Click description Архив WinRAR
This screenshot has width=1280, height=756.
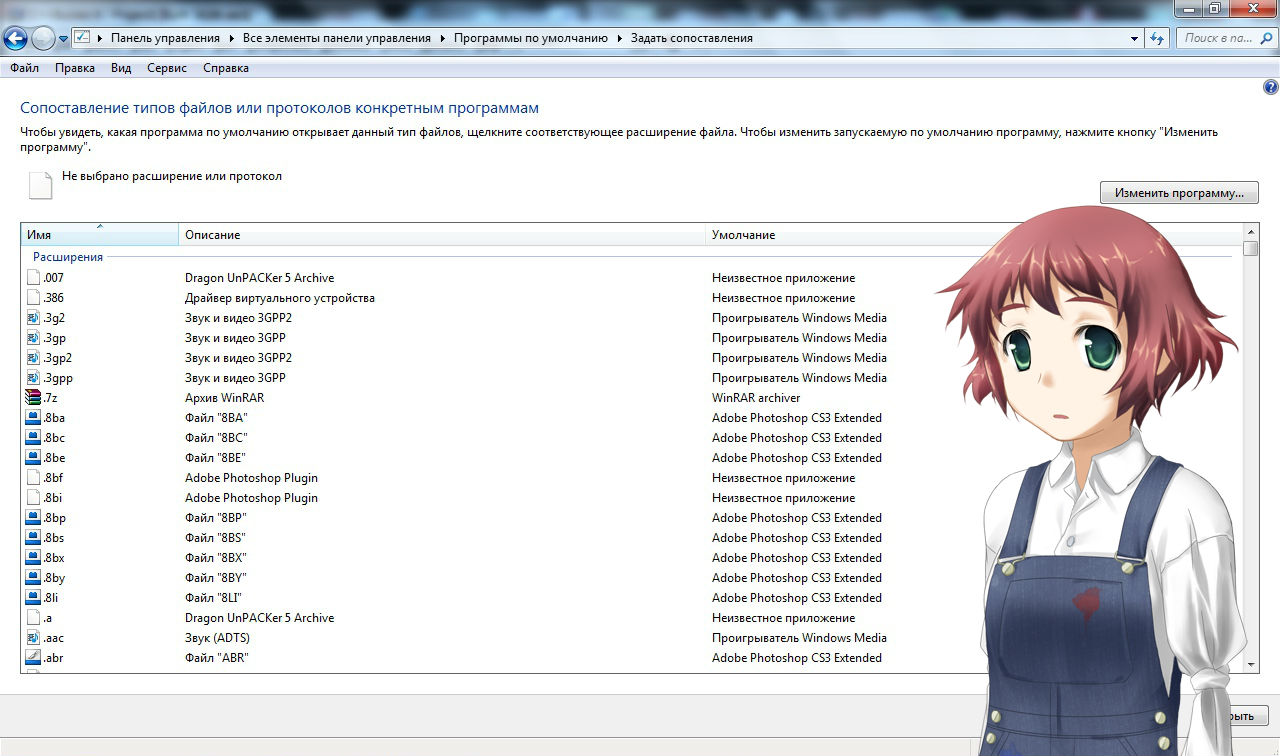(x=224, y=398)
